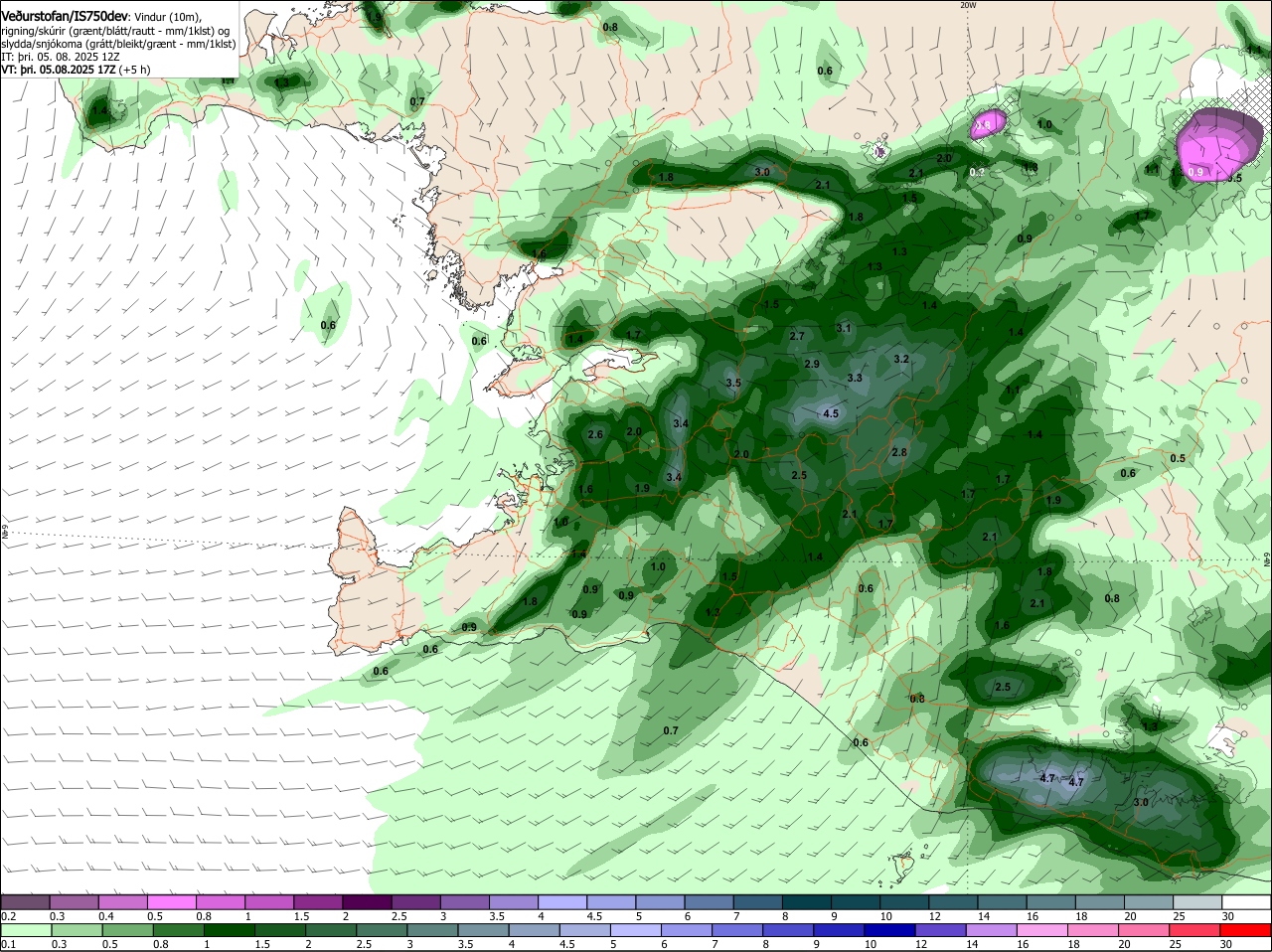Viewport: 1272px width, 952px height.
Task: Click the rain scale swatch between 0.1 and 0.3
Action: (x=27, y=929)
